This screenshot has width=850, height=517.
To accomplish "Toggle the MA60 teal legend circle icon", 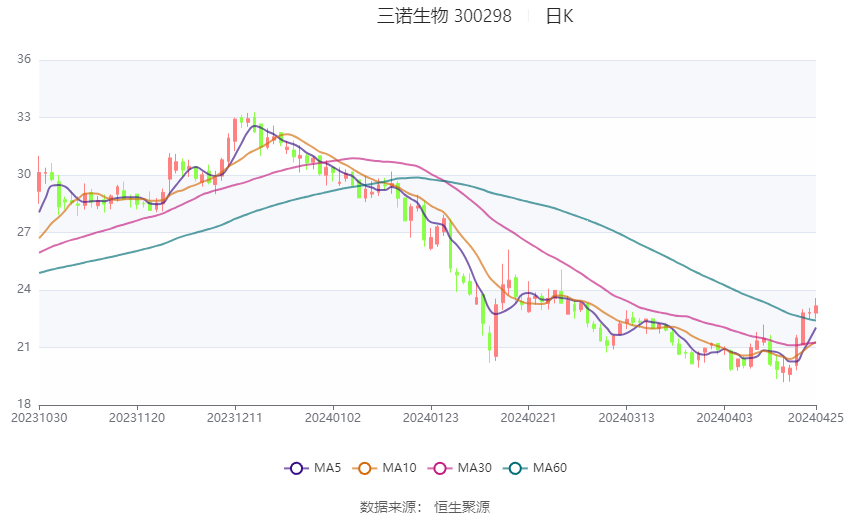I will pyautogui.click(x=515, y=468).
